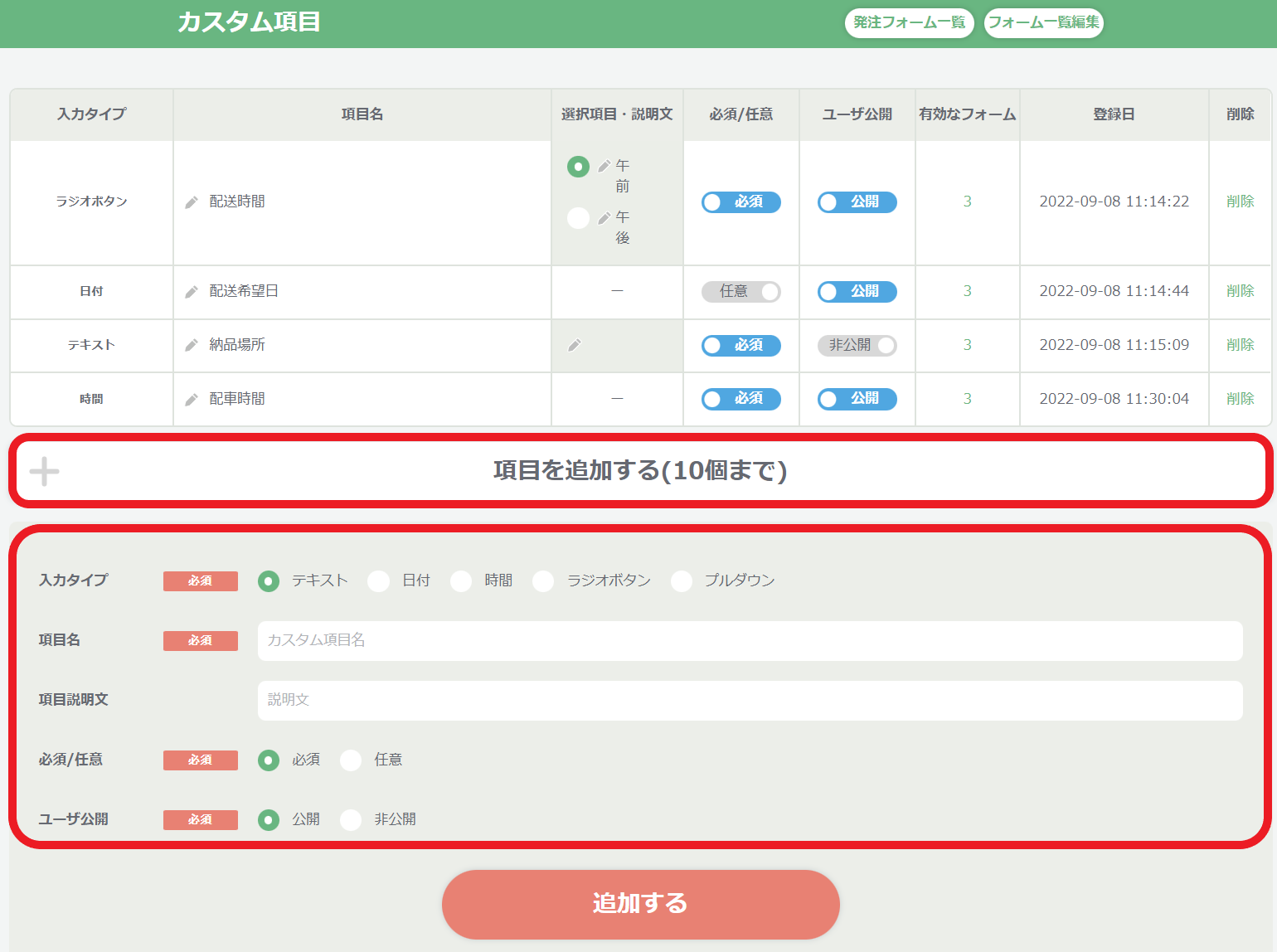
Task: Choose テキスト as input type
Action: [x=269, y=581]
